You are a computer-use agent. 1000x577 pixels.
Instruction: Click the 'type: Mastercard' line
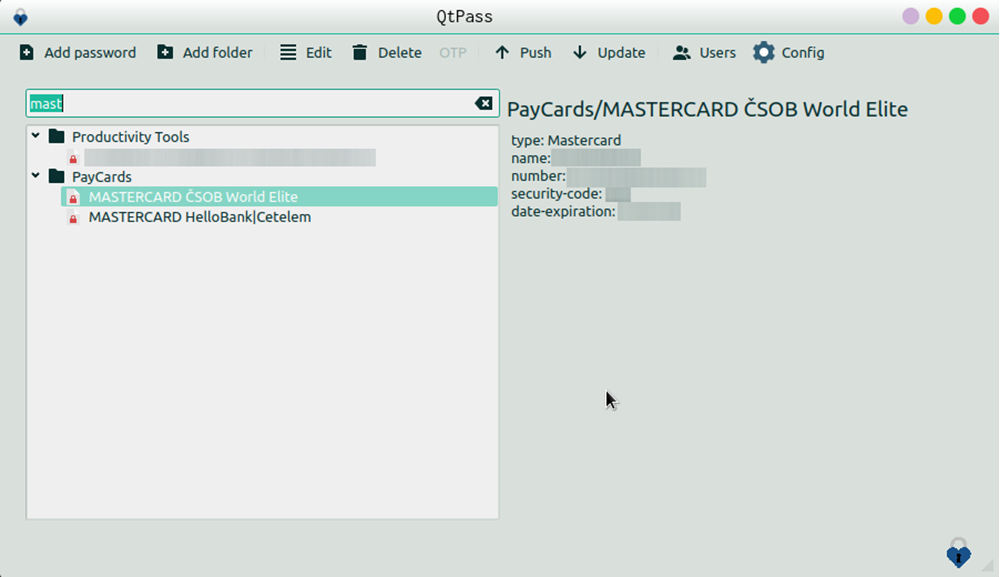[566, 140]
